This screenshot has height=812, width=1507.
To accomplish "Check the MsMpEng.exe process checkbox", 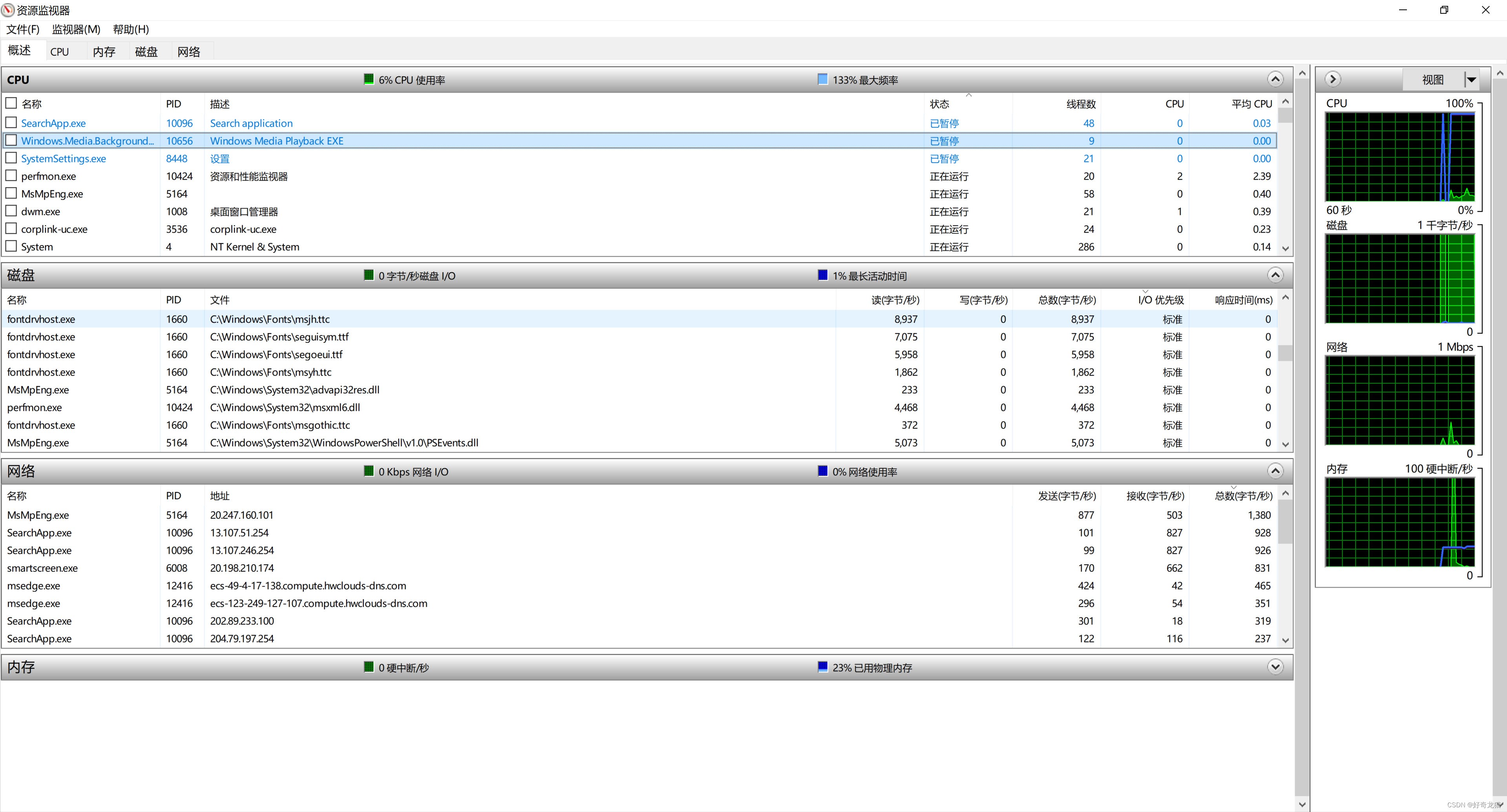I will pyautogui.click(x=11, y=193).
